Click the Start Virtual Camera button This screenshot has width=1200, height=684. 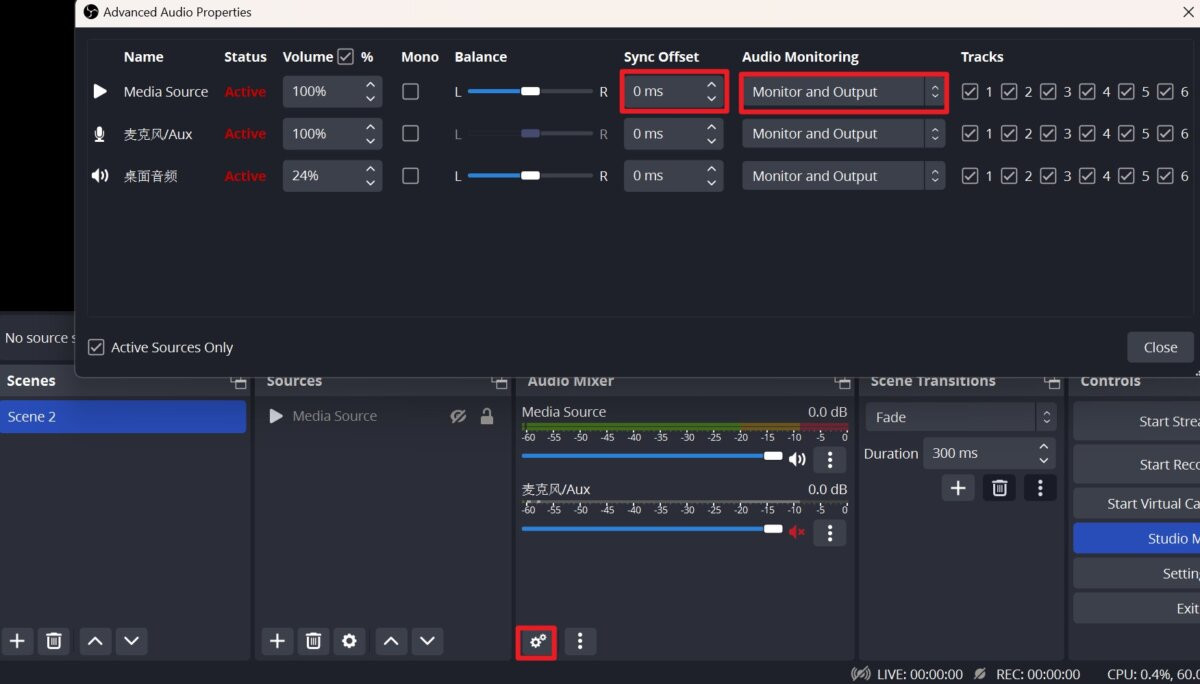1150,503
